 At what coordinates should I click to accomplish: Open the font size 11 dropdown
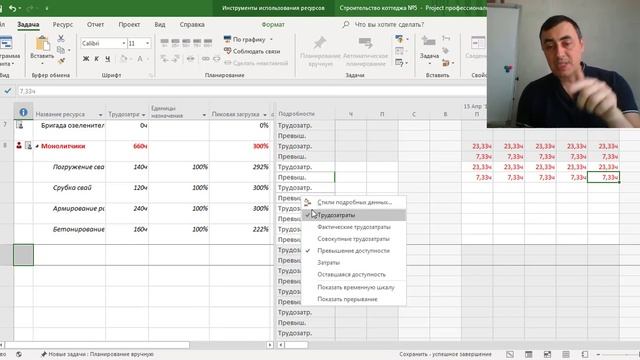click(147, 43)
